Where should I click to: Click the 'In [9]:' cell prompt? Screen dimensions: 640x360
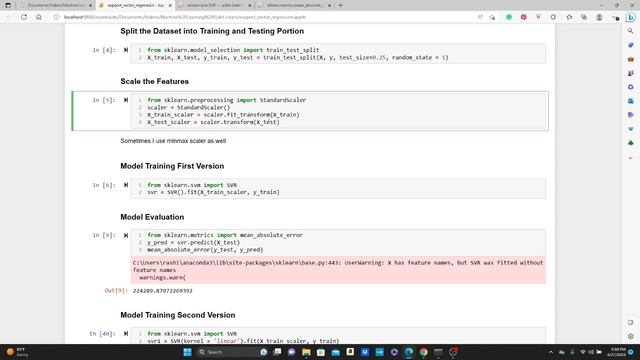tap(104, 236)
